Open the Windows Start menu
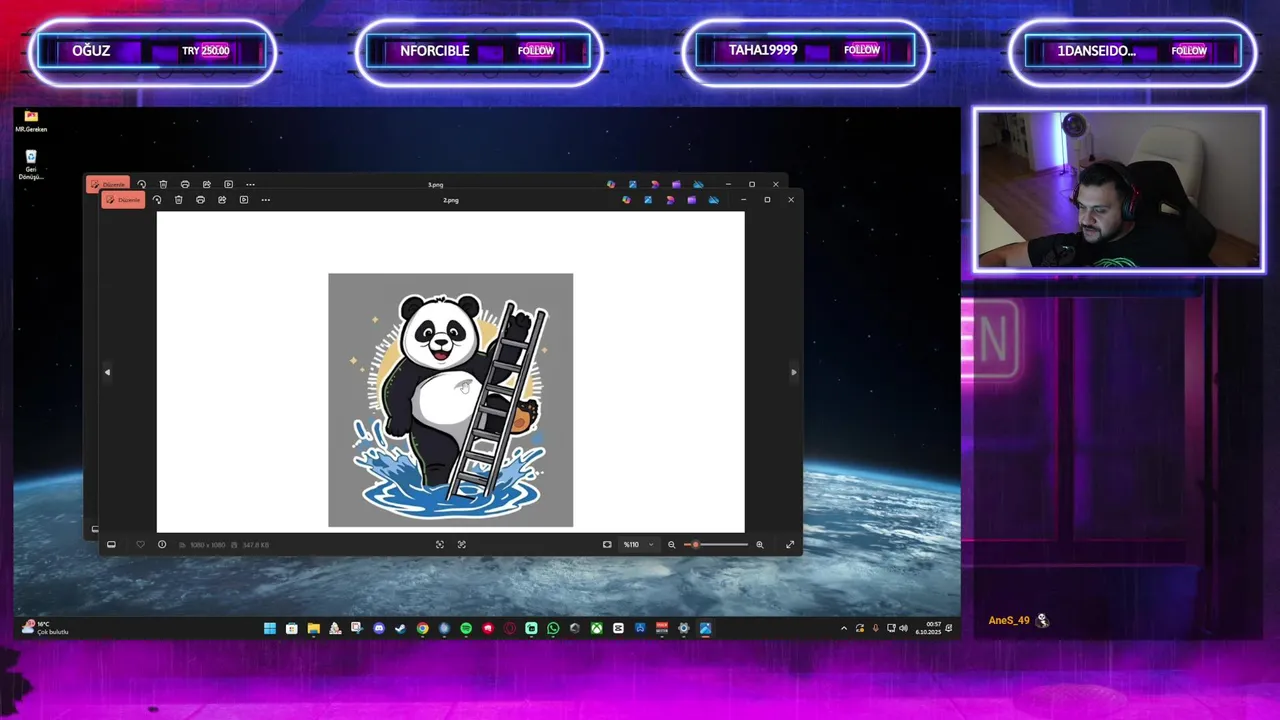This screenshot has width=1280, height=720. click(270, 629)
